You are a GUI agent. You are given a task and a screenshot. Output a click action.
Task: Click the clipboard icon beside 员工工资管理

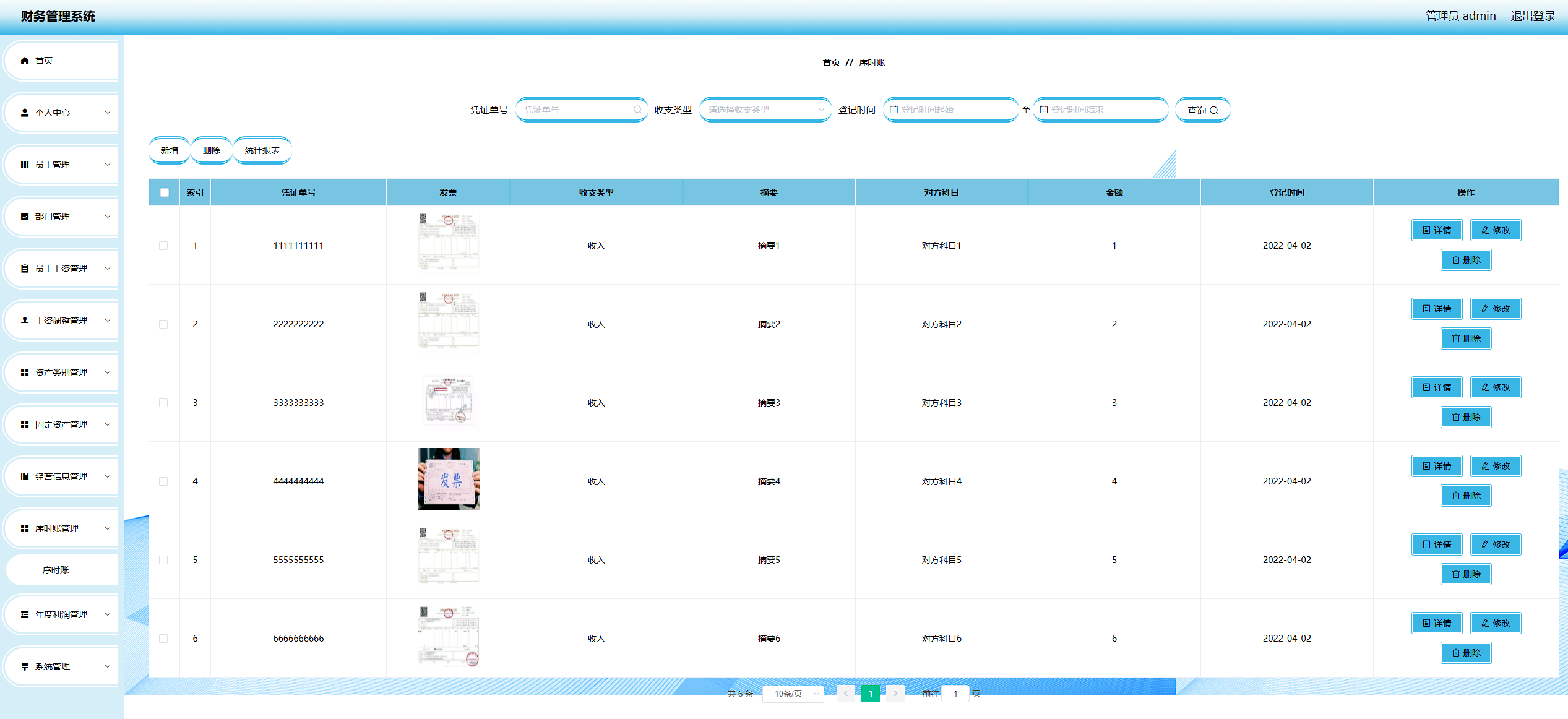click(25, 269)
